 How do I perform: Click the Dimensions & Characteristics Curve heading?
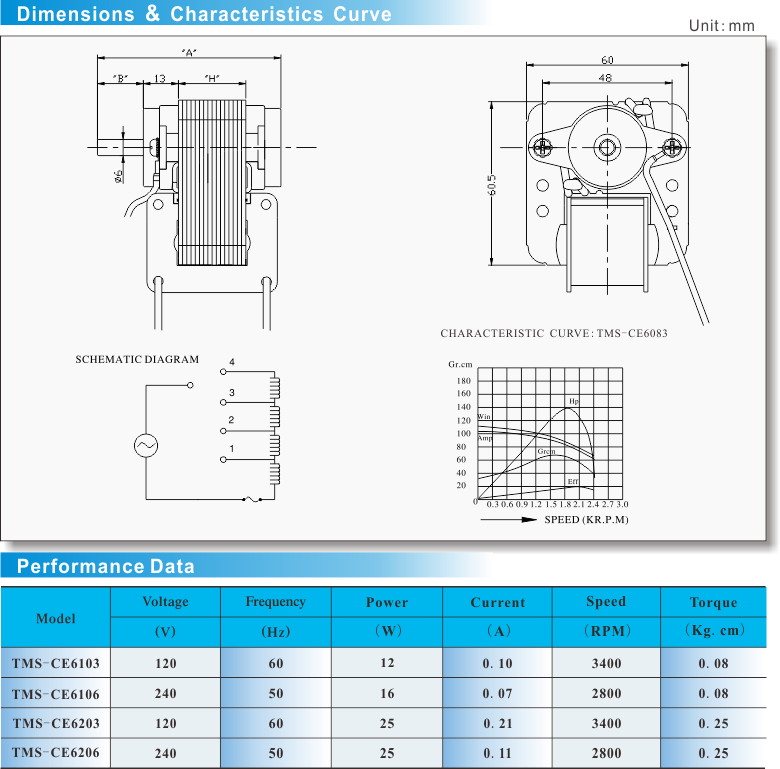coord(205,14)
